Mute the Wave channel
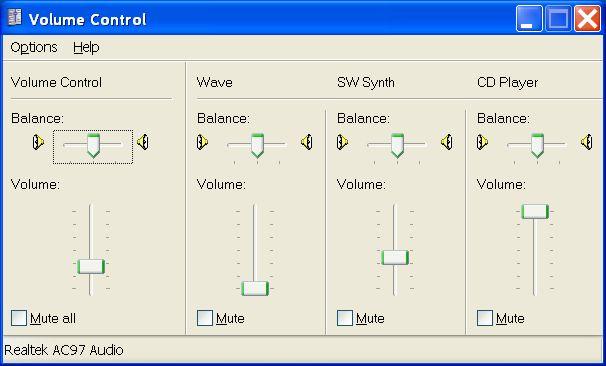This screenshot has height=366, width=606. pos(205,318)
